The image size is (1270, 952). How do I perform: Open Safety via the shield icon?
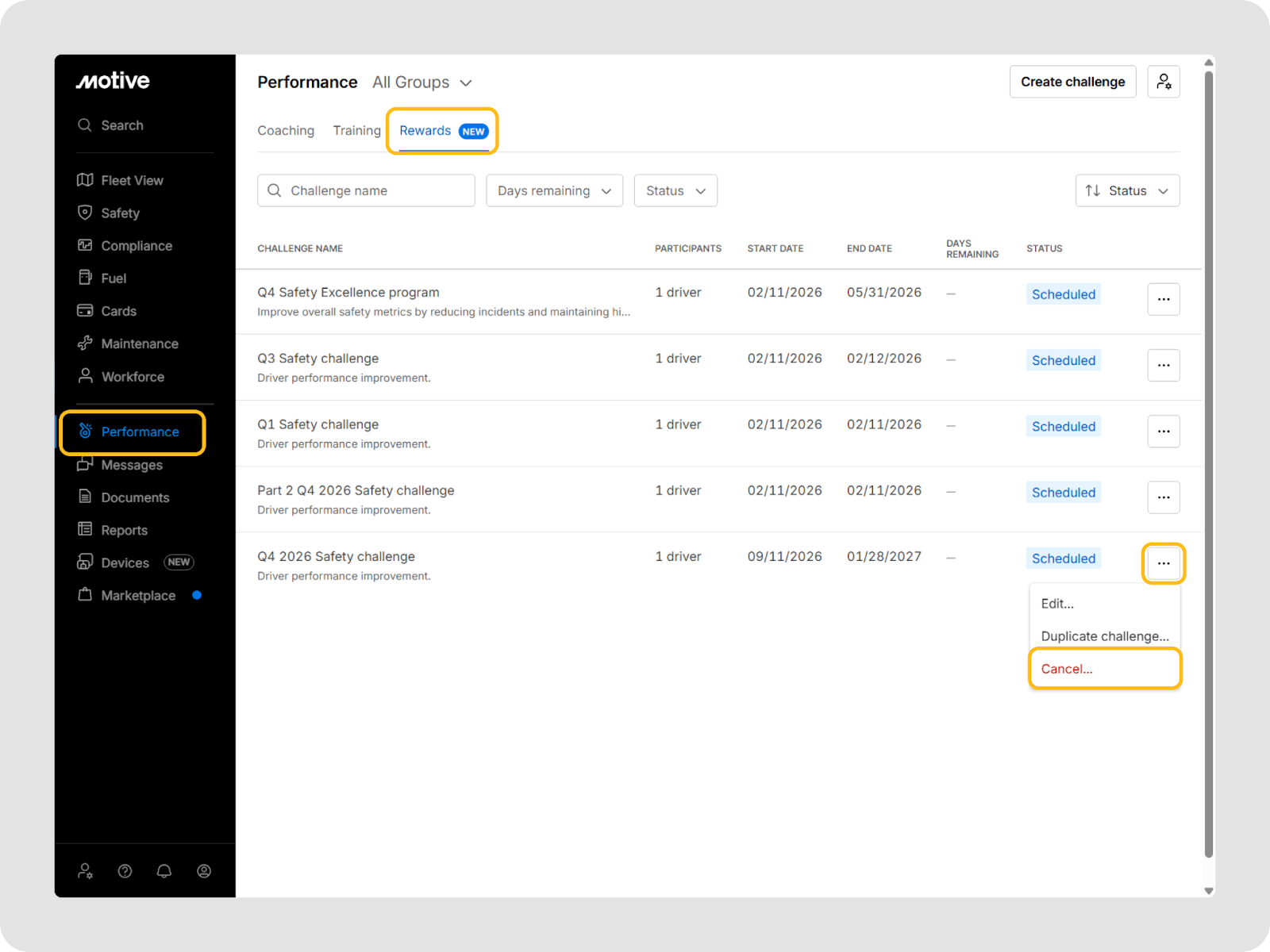[x=85, y=213]
